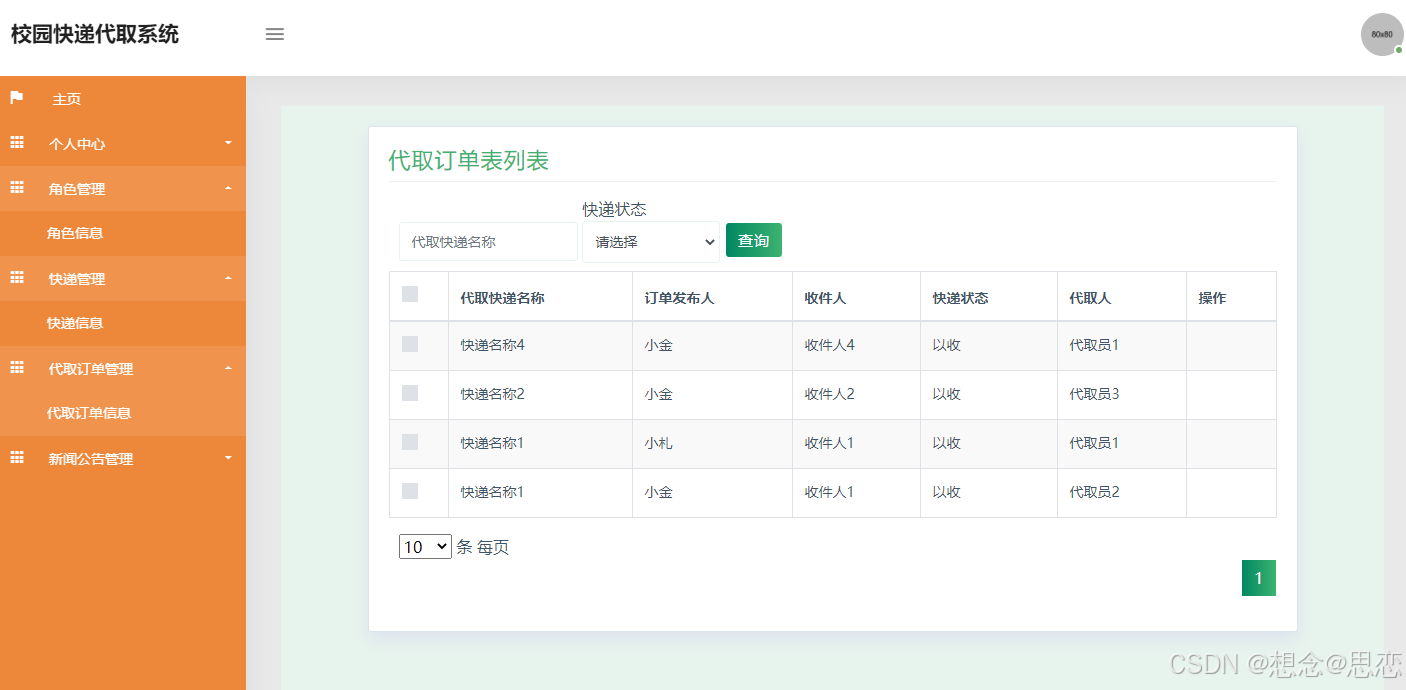Screen dimensions: 1406x690
Task: Click page number 1 button
Action: pyautogui.click(x=1259, y=578)
